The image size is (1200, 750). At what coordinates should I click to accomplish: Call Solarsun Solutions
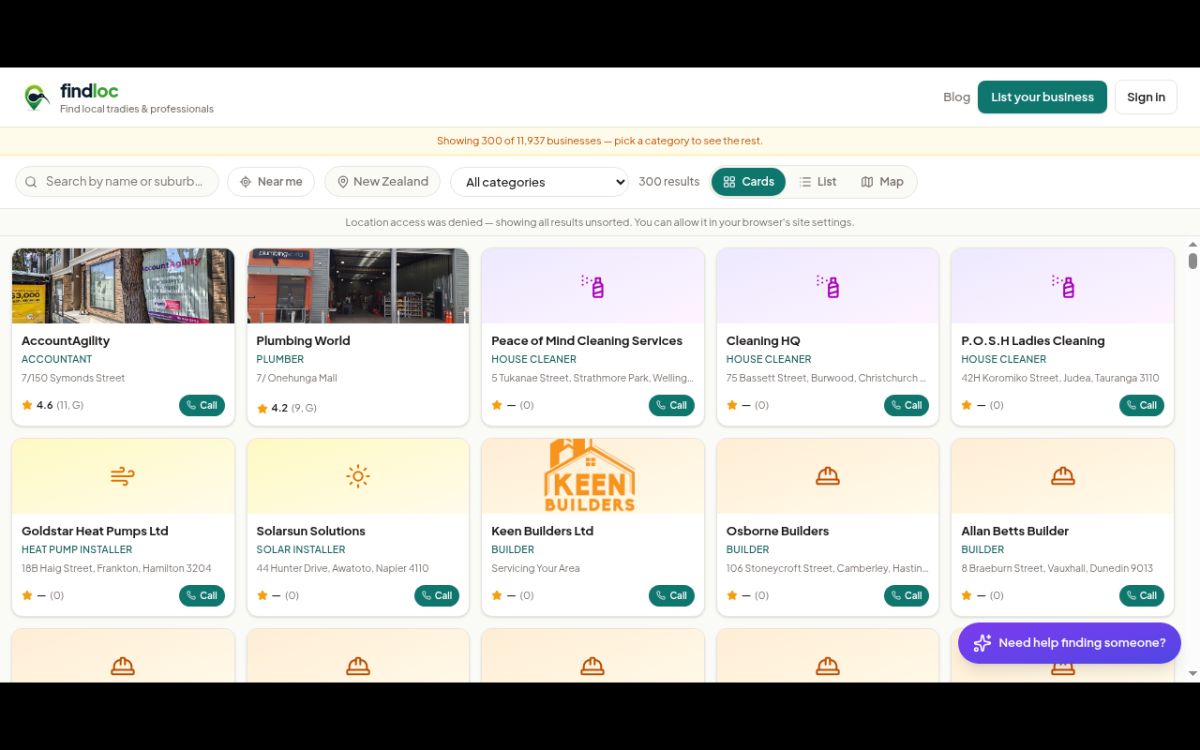(x=437, y=595)
